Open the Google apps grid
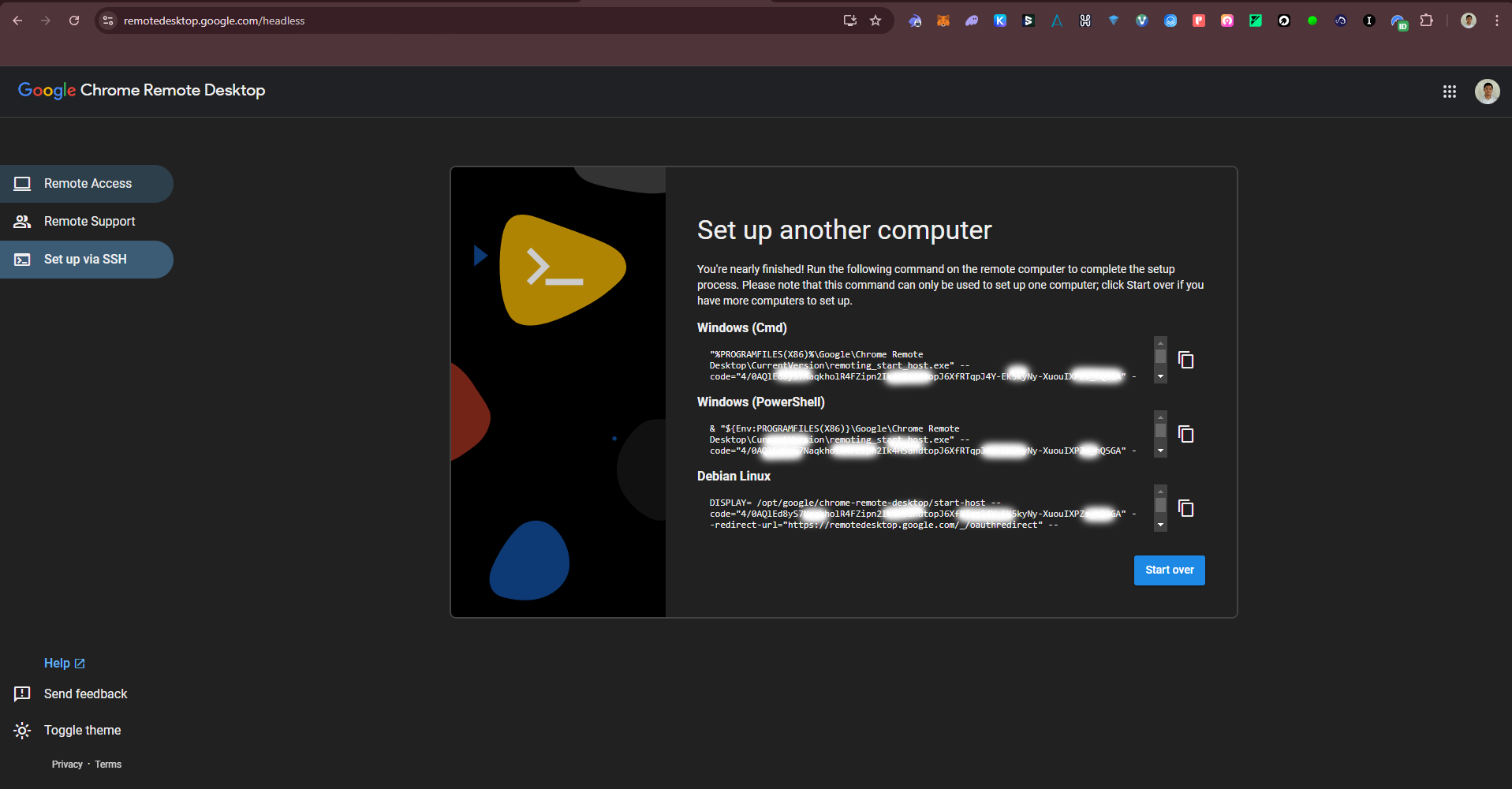 1449,92
